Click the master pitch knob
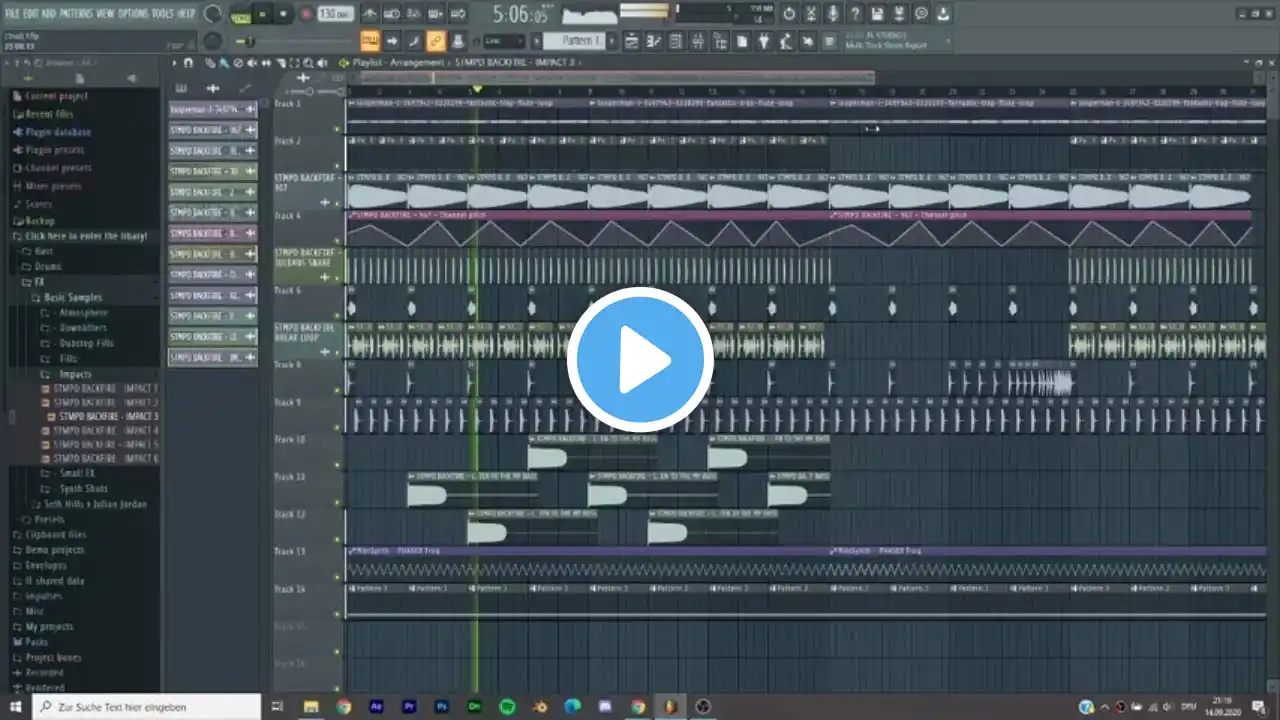The image size is (1280, 720). tap(212, 41)
